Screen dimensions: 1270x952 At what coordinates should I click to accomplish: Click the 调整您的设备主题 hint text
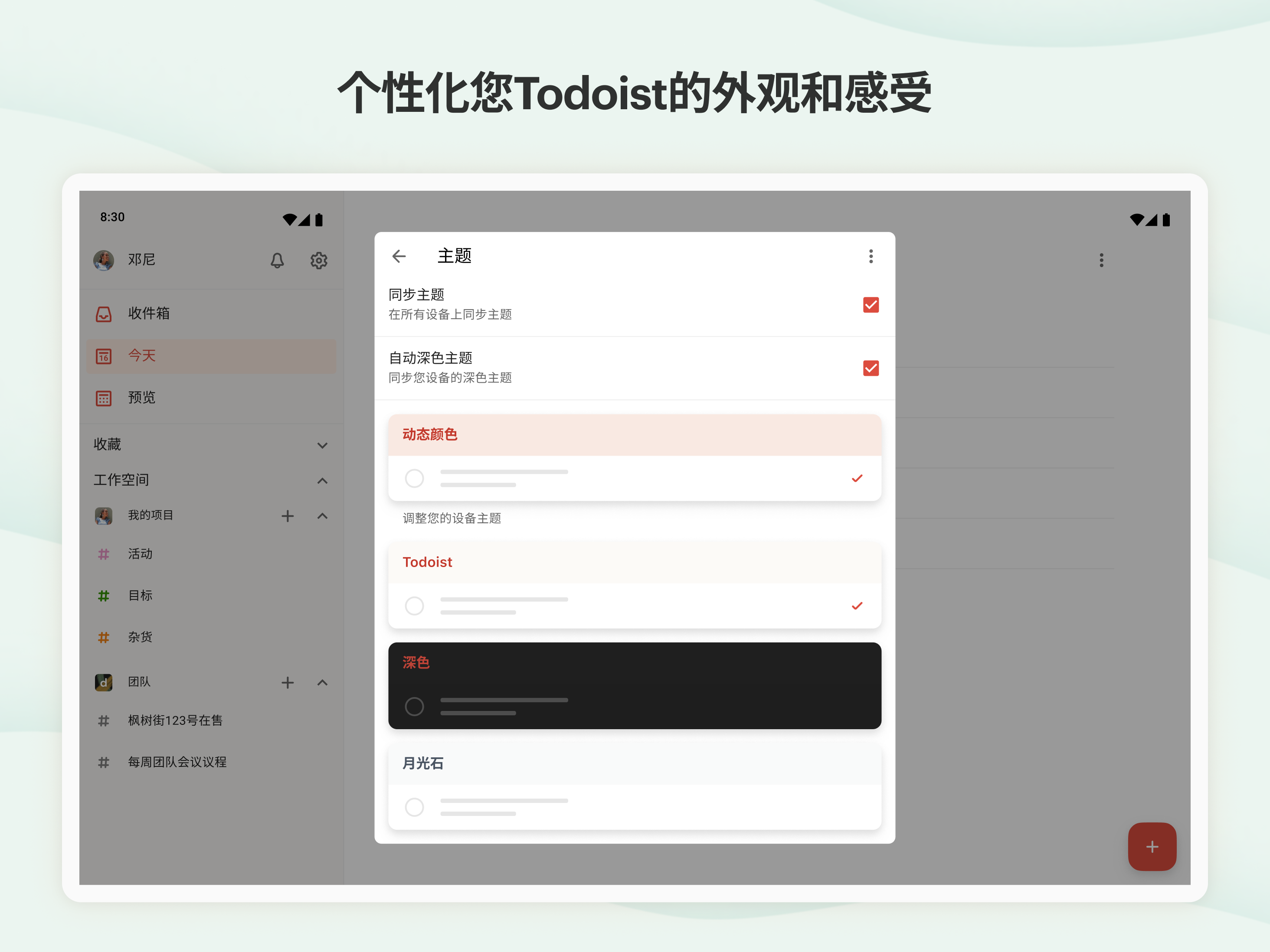point(452,519)
